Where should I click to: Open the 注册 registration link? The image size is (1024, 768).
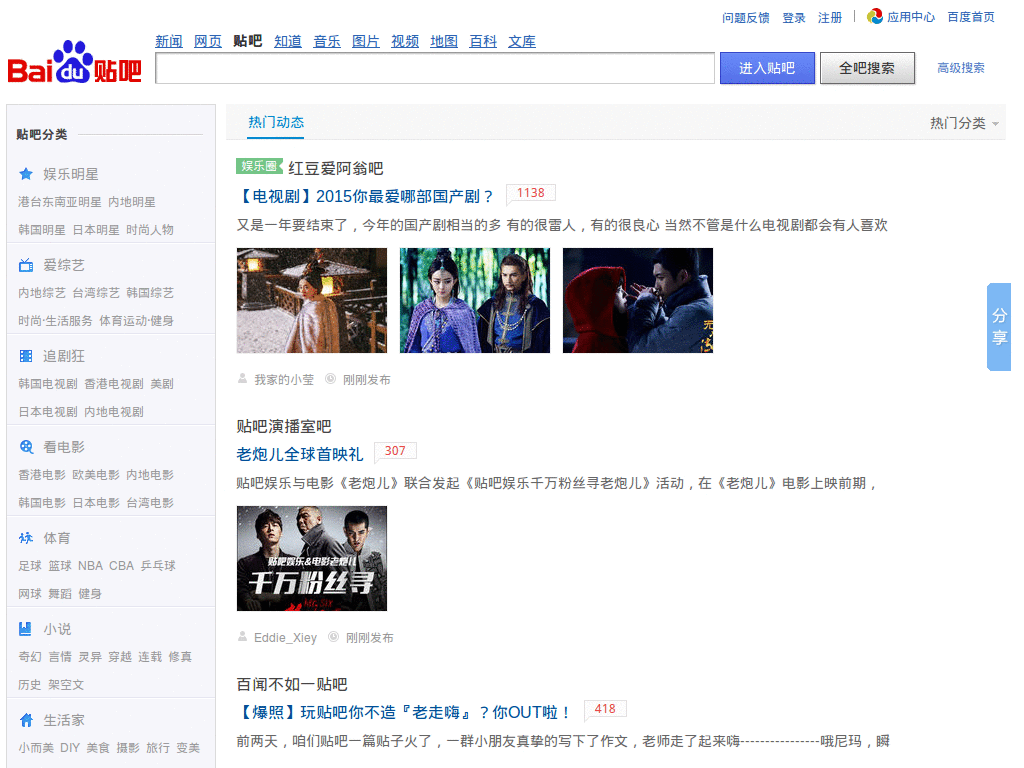tap(830, 17)
